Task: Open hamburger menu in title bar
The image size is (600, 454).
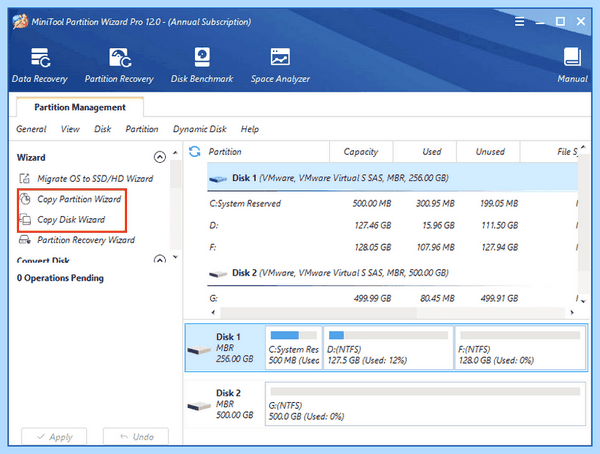Action: click(x=519, y=21)
